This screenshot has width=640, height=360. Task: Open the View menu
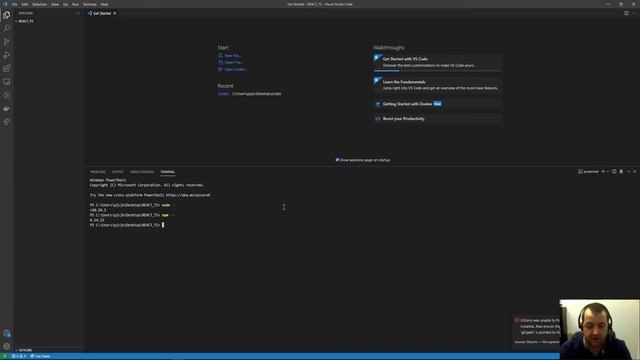[55, 4]
